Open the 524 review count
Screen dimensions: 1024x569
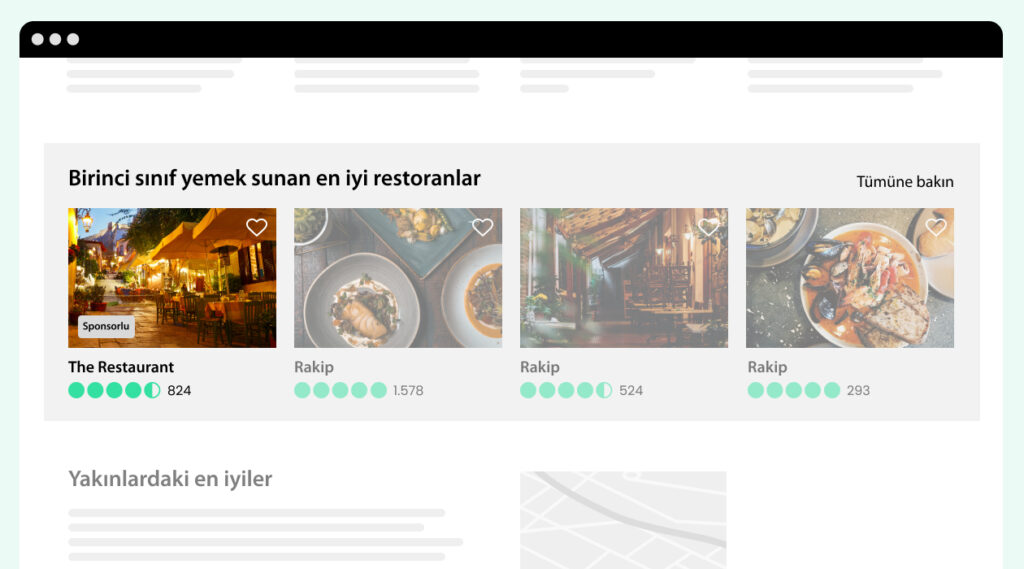(631, 391)
